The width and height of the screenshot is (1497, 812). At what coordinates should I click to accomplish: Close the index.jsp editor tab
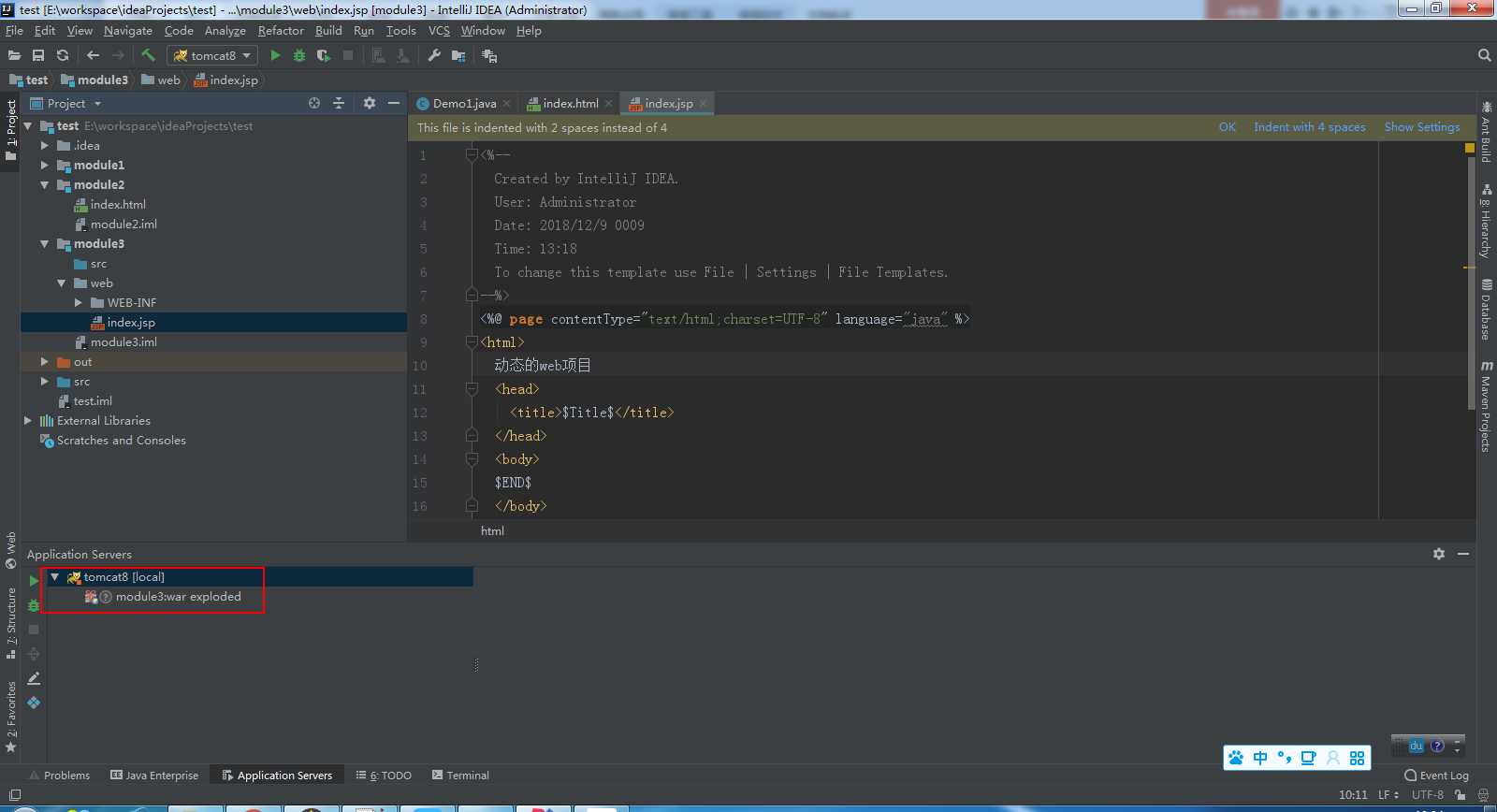coord(703,103)
